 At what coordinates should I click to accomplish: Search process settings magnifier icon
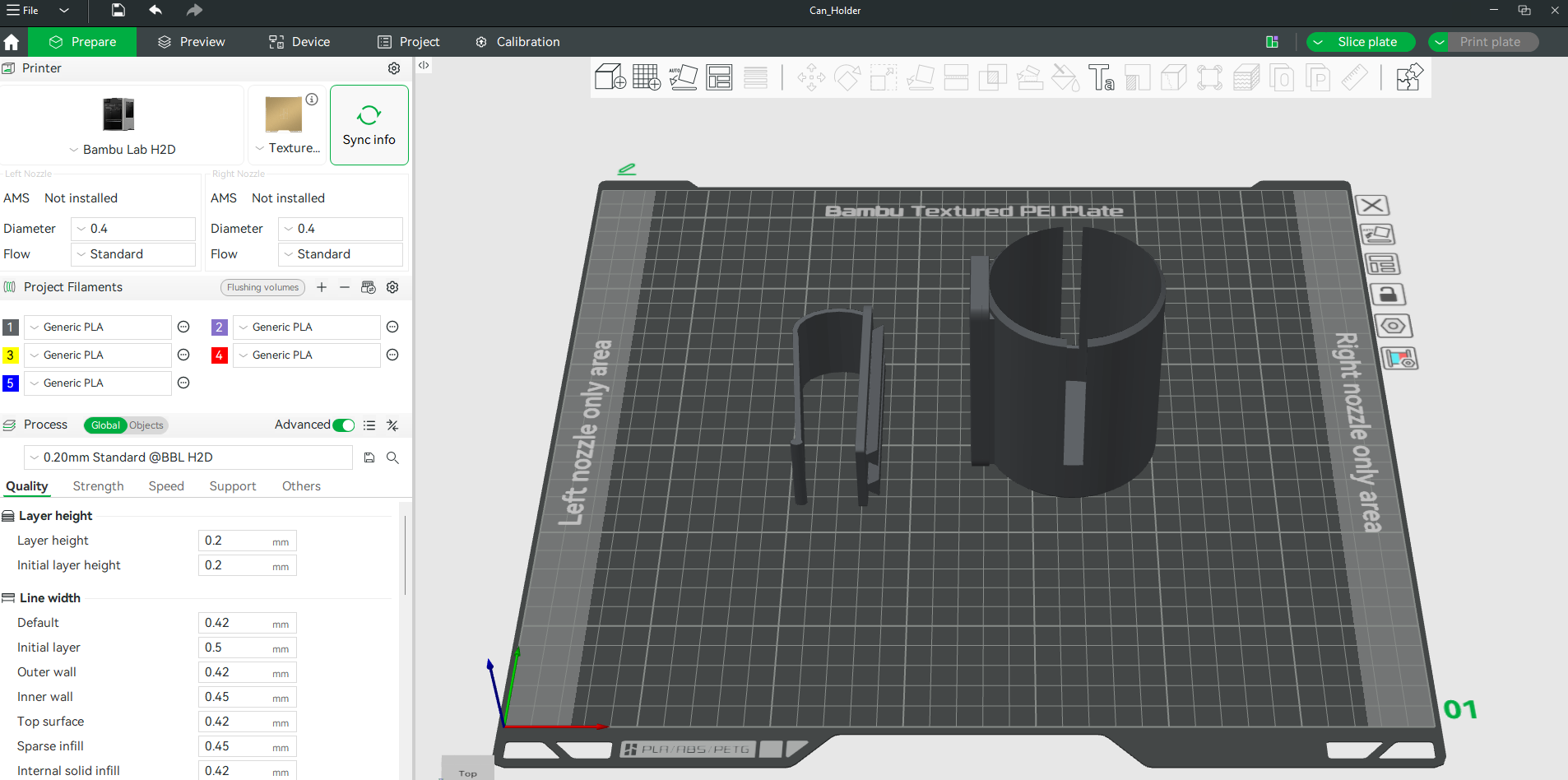392,457
